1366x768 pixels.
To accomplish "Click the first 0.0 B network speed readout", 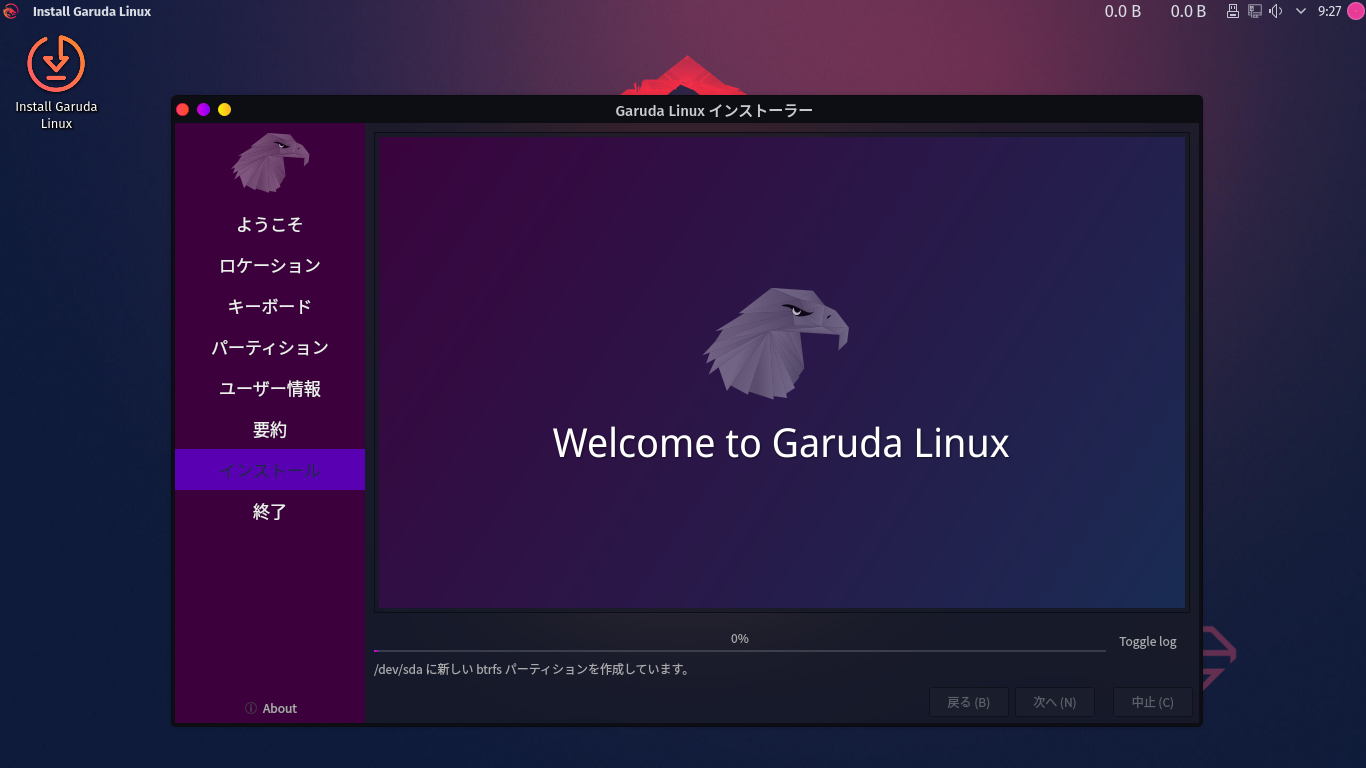I will point(1123,11).
